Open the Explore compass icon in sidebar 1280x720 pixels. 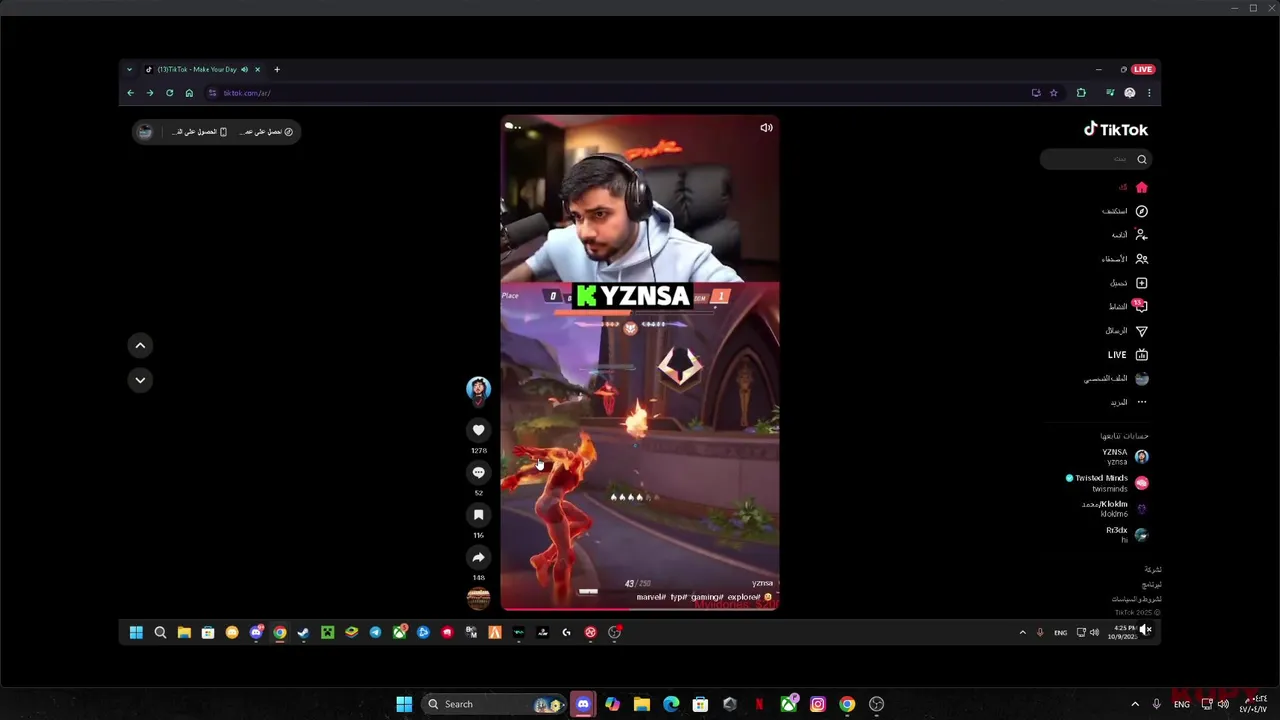pos(1141,211)
